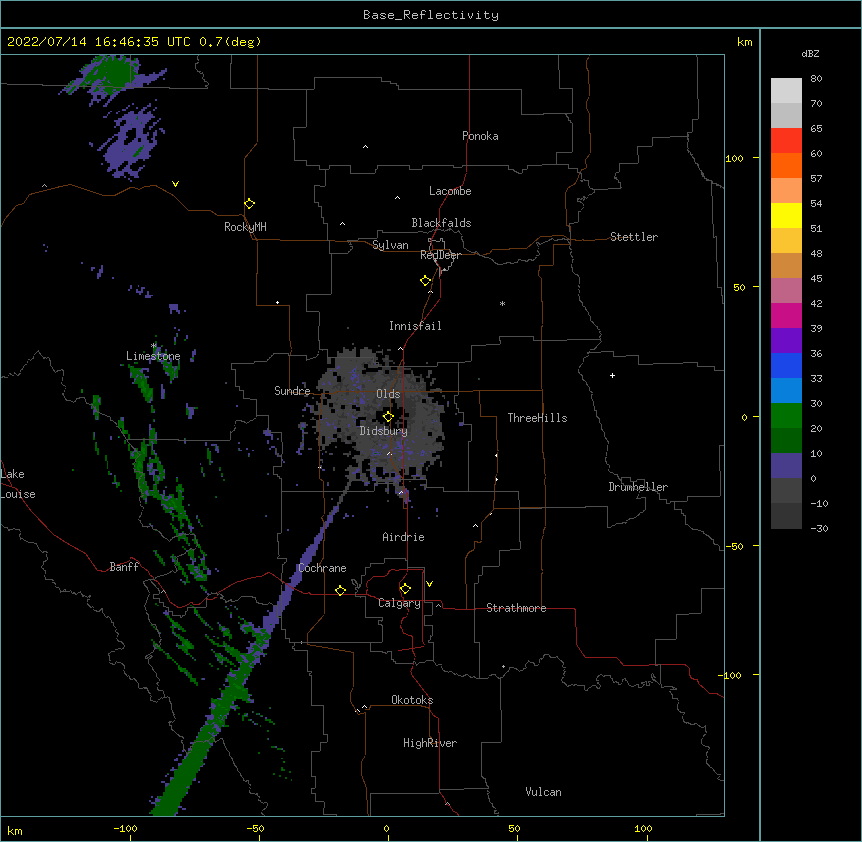Select the slate purple legend band between 10 and 0

pyautogui.click(x=786, y=466)
